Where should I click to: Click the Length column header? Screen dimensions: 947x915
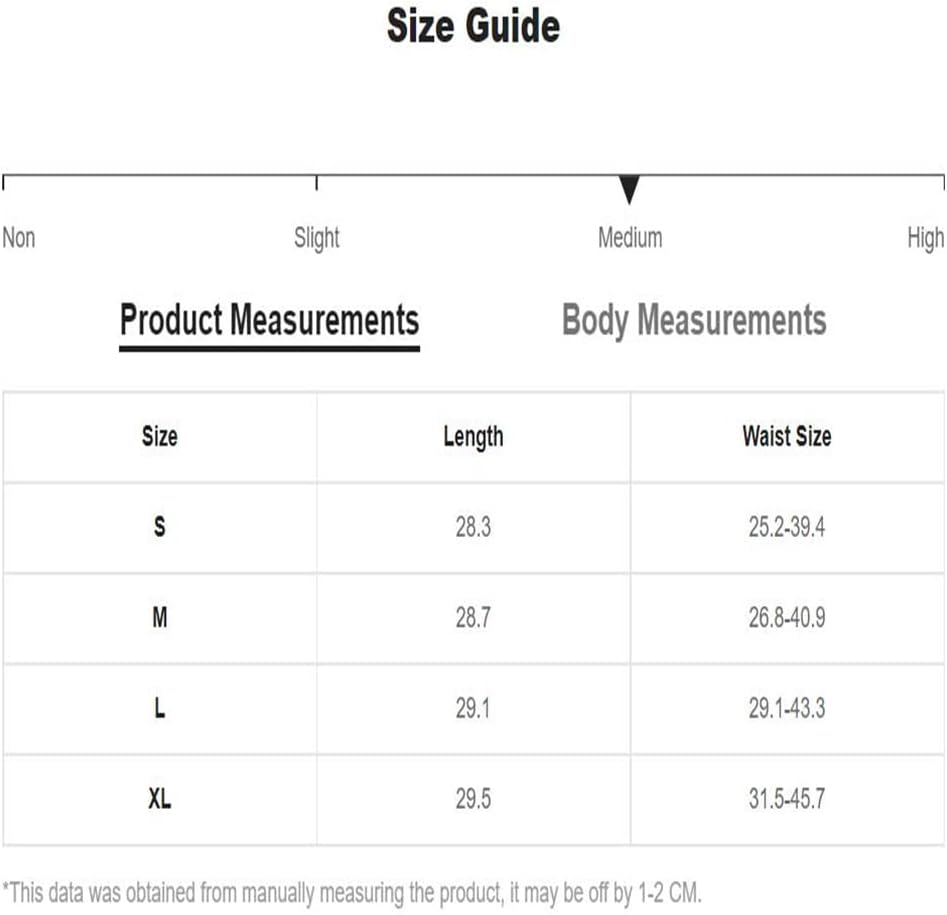pyautogui.click(x=474, y=437)
